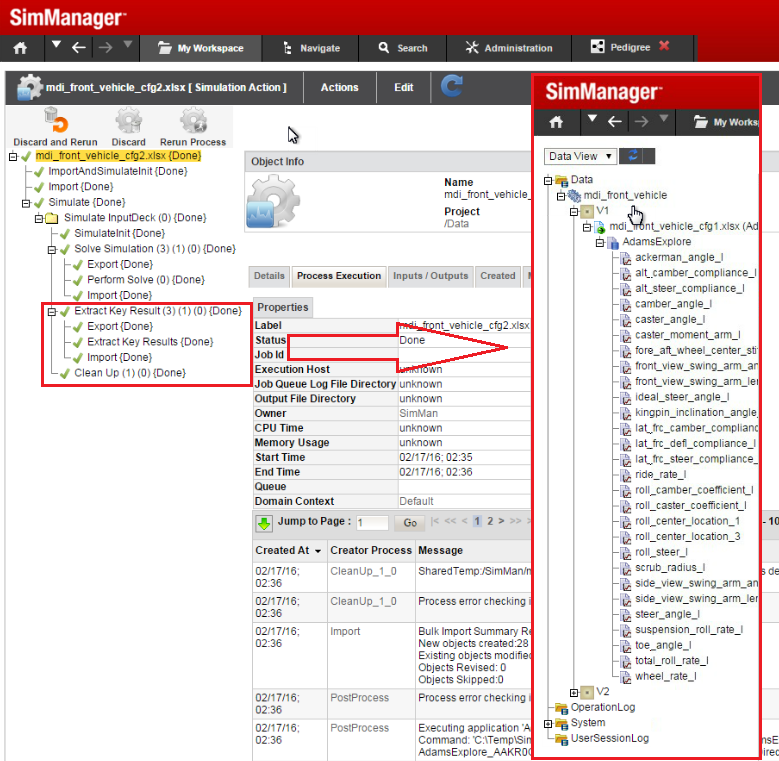Collapse the Extract Key Result node

52,311
